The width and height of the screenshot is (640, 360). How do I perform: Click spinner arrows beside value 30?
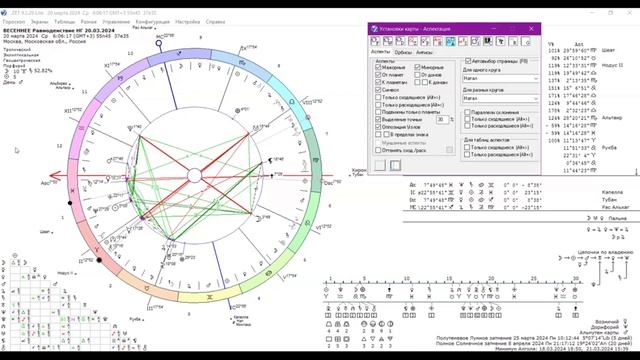pyautogui.click(x=451, y=120)
